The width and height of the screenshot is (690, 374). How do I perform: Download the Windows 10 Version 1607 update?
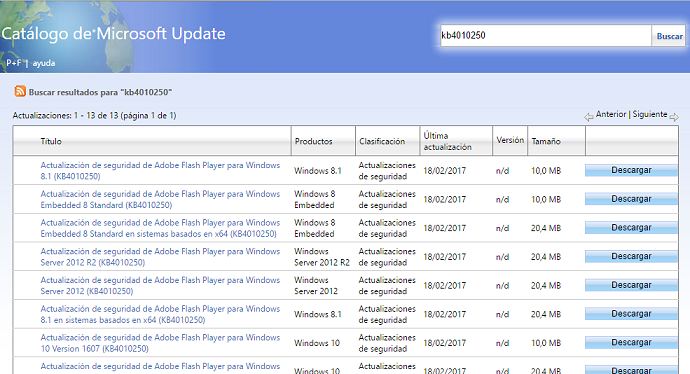[x=631, y=342]
